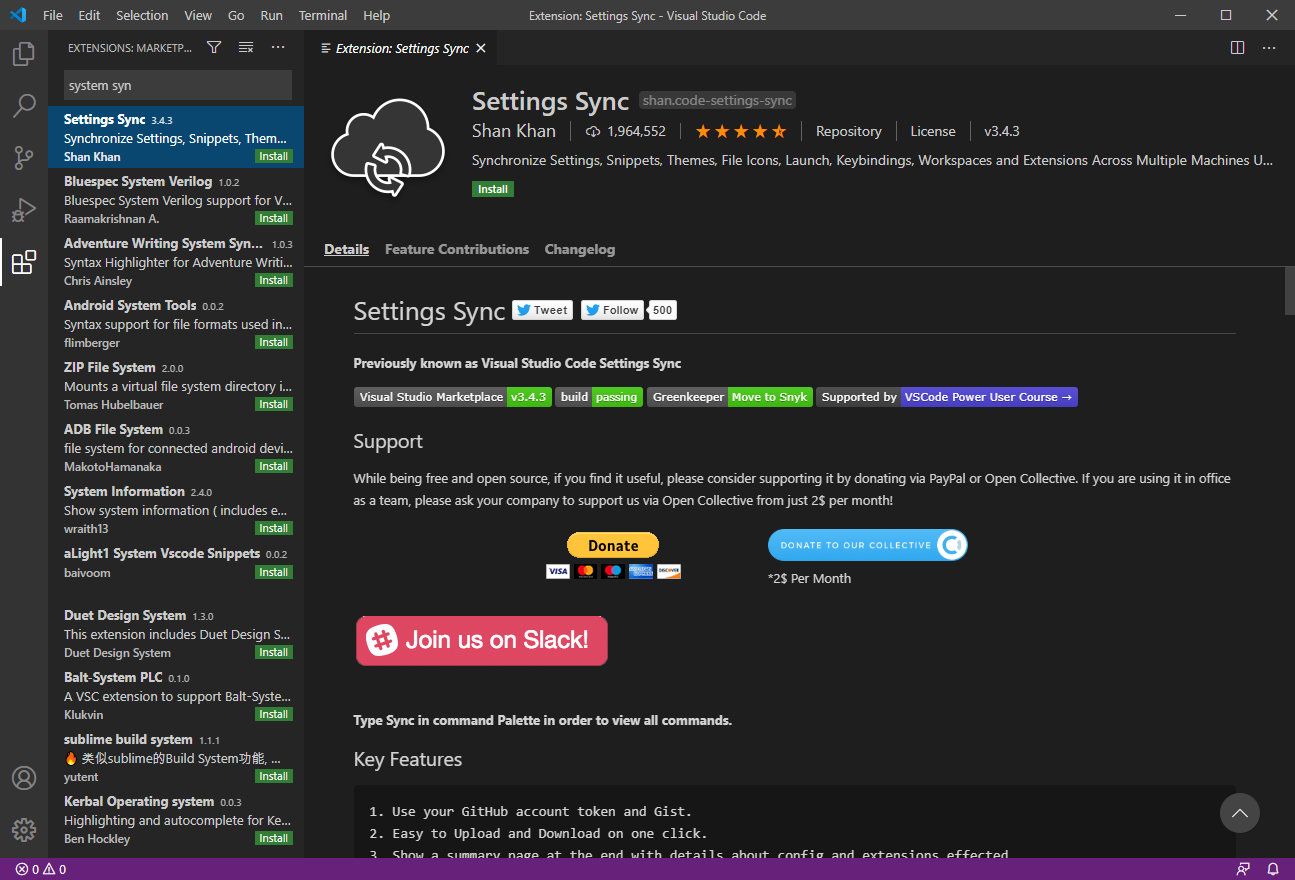Screen dimensions: 1295x880
Task: Filter extensions with the funnel icon
Action: [x=214, y=47]
